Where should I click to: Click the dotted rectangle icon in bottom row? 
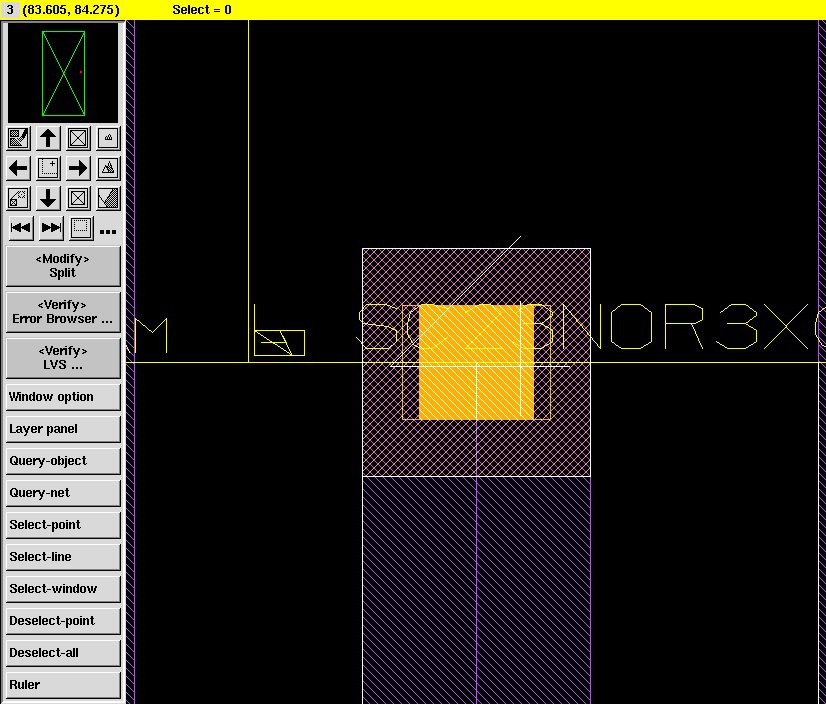point(81,228)
